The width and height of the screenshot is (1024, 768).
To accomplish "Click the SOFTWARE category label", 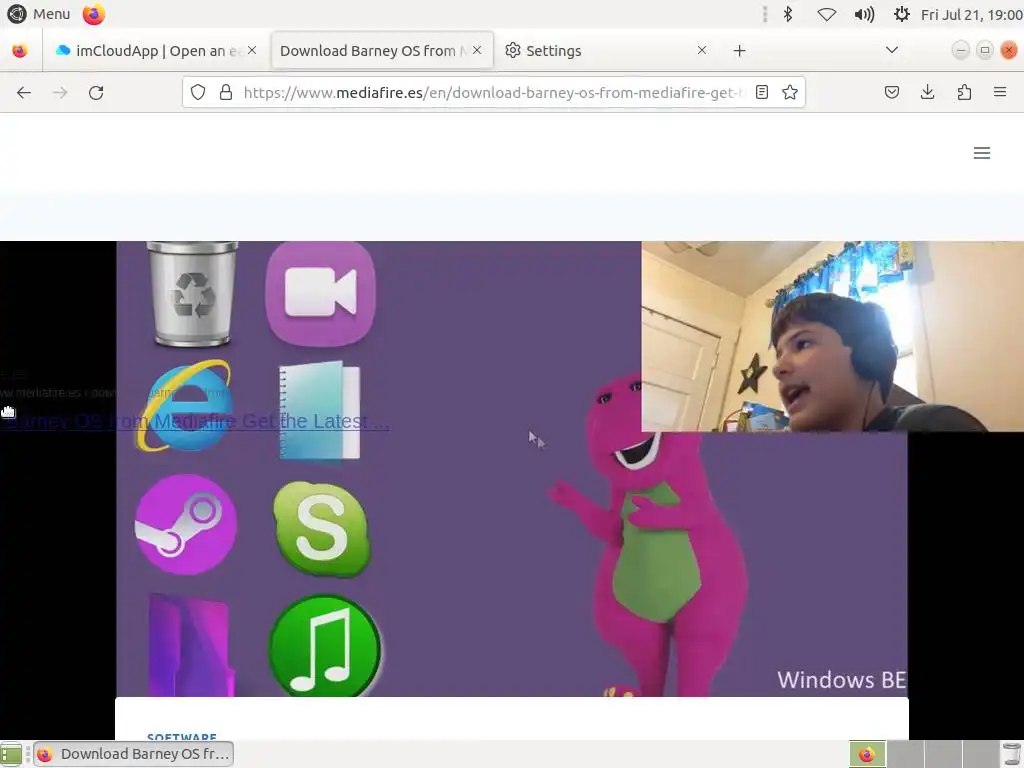I will [x=182, y=737].
